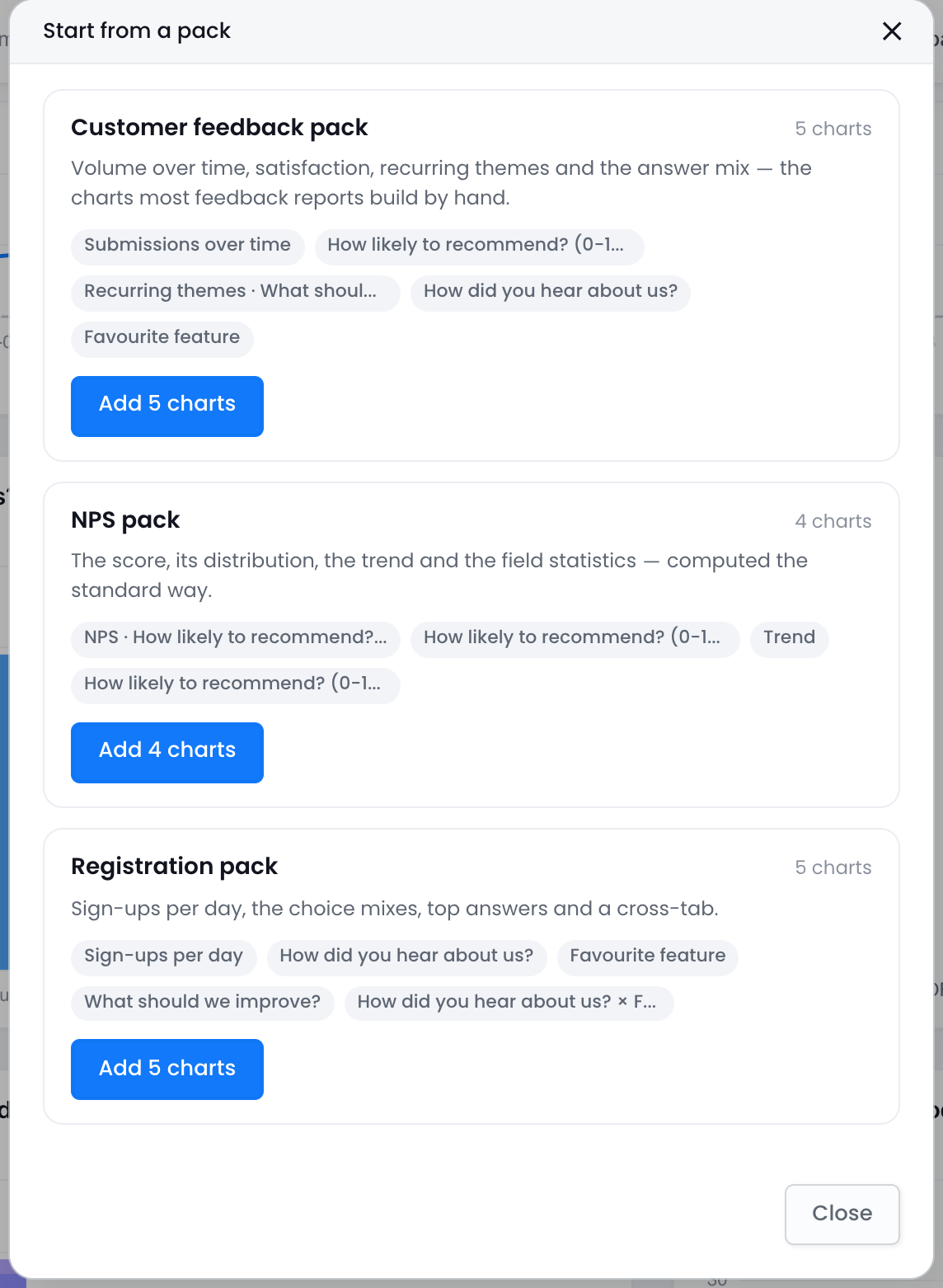Select the Sign-ups per day chip

[163, 957]
